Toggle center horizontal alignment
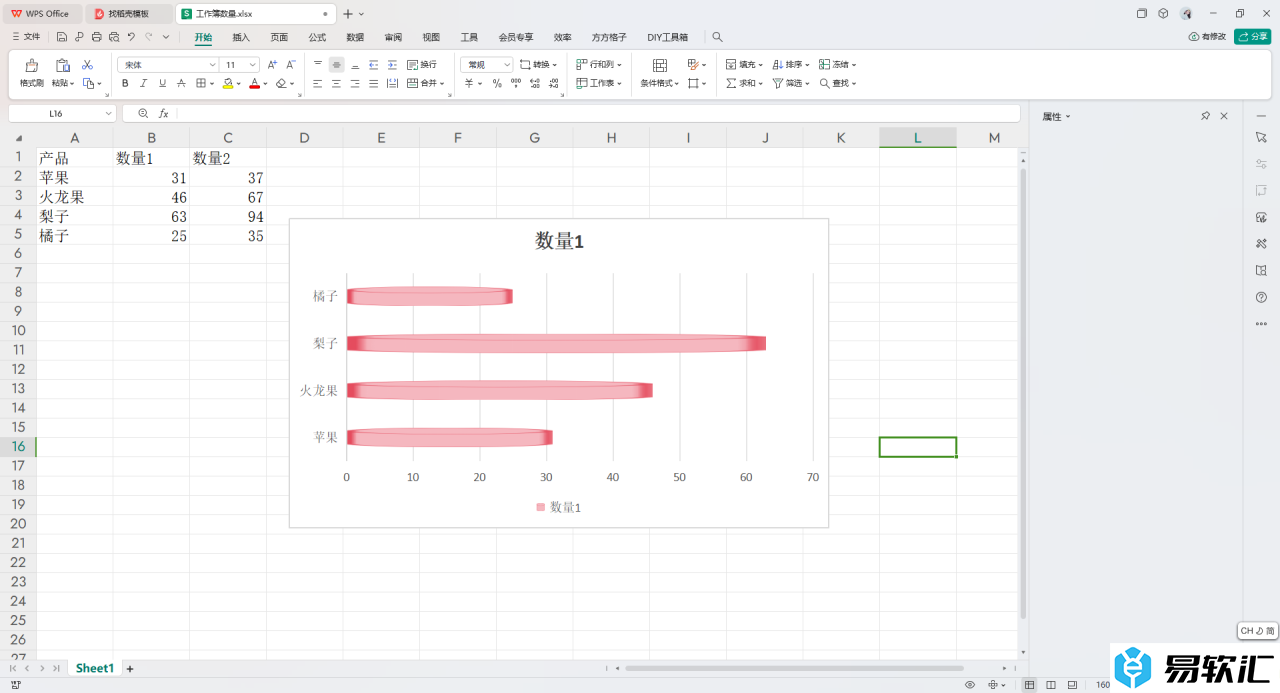 [x=337, y=84]
